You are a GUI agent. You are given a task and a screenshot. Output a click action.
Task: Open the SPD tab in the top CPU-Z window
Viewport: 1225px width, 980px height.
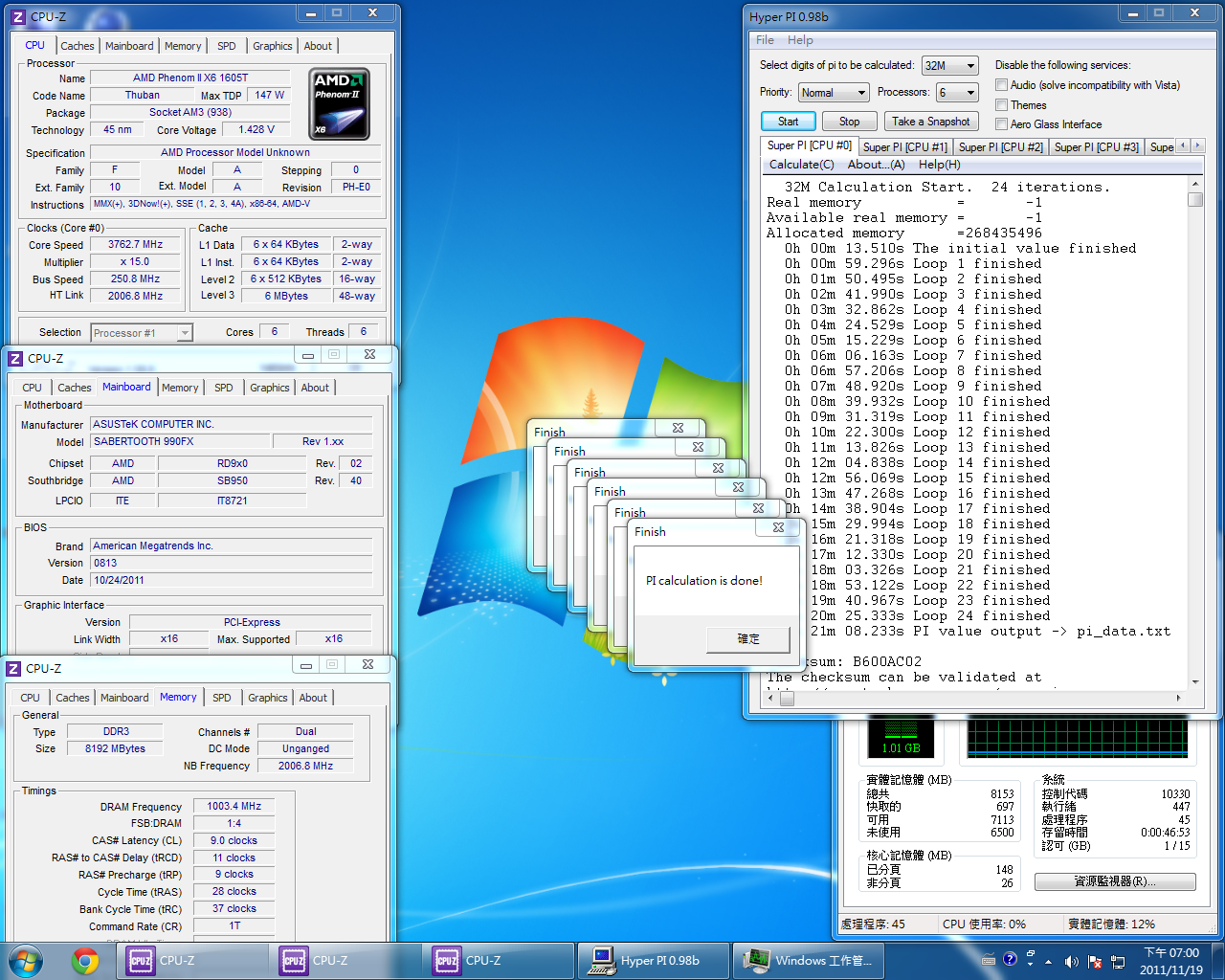226,46
